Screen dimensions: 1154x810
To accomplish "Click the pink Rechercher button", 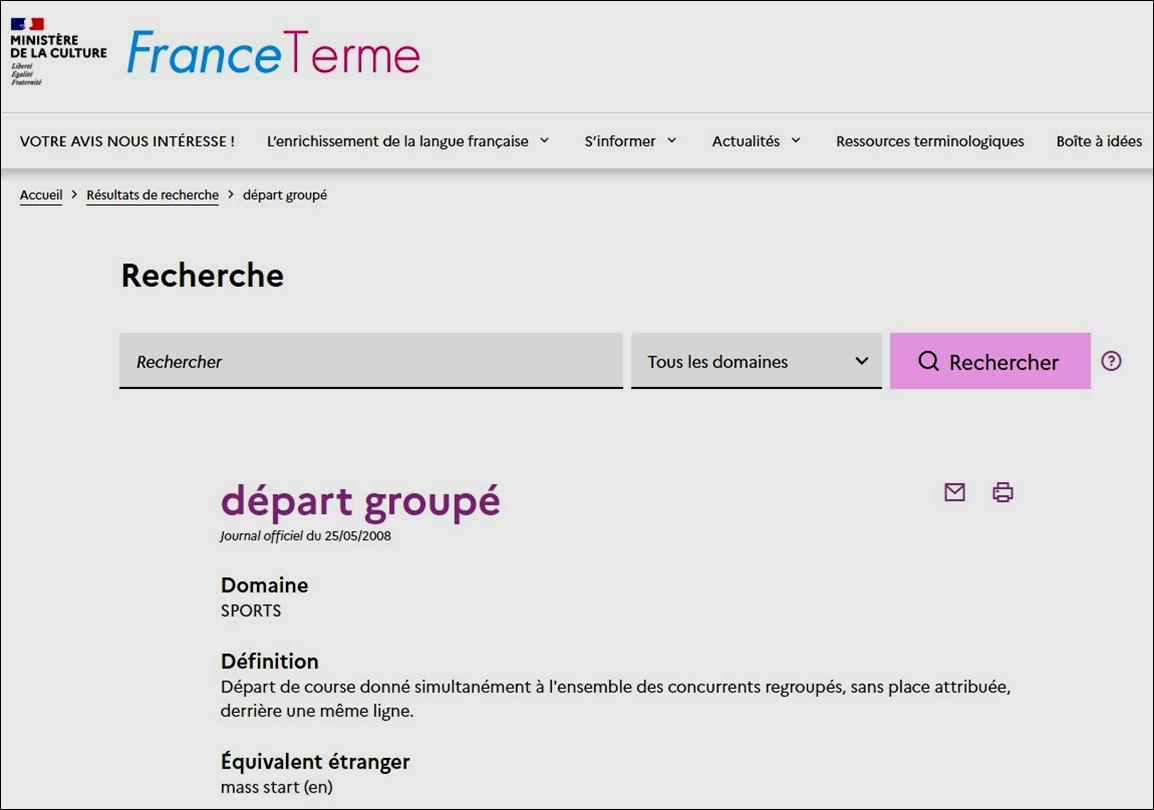I will tap(990, 361).
